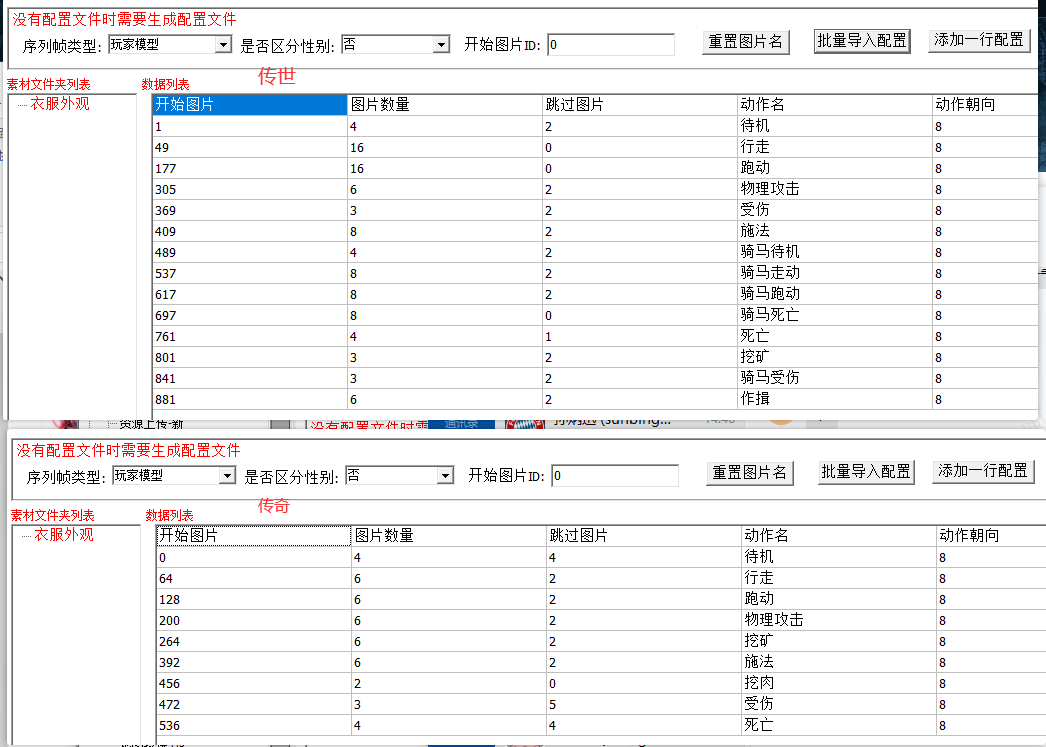Select the start image cell 177
1046x747 pixels.
pos(250,169)
